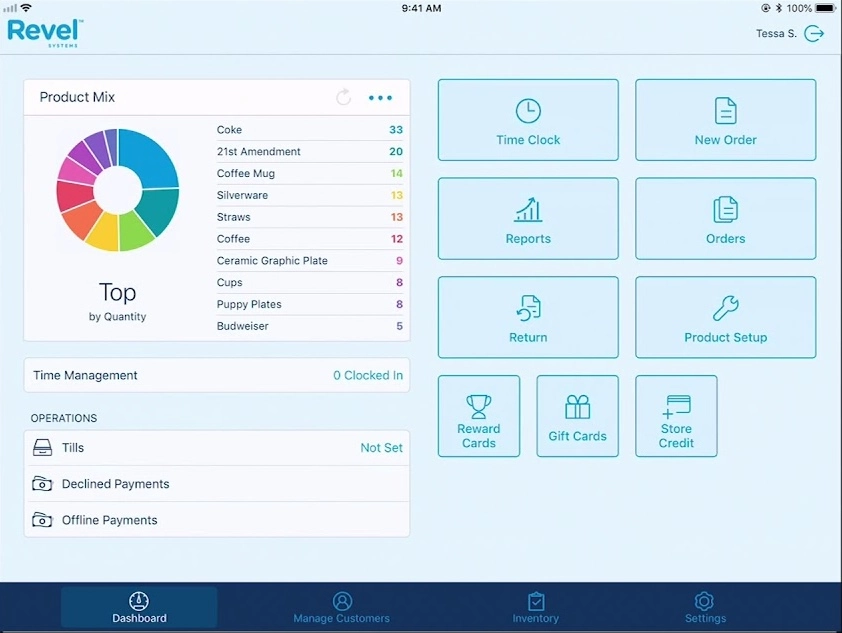The width and height of the screenshot is (842, 633).
Task: Click the Declined Payments cash icon
Action: 42,484
